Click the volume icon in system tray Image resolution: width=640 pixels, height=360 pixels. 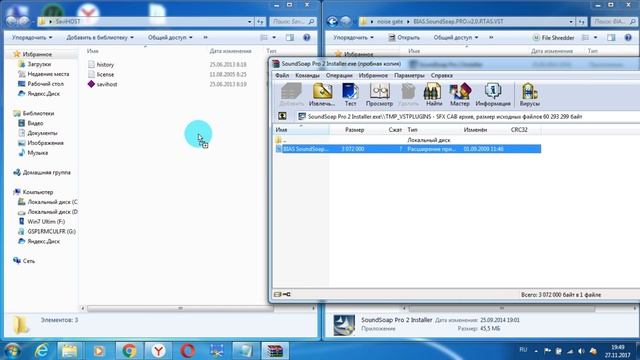tap(581, 351)
